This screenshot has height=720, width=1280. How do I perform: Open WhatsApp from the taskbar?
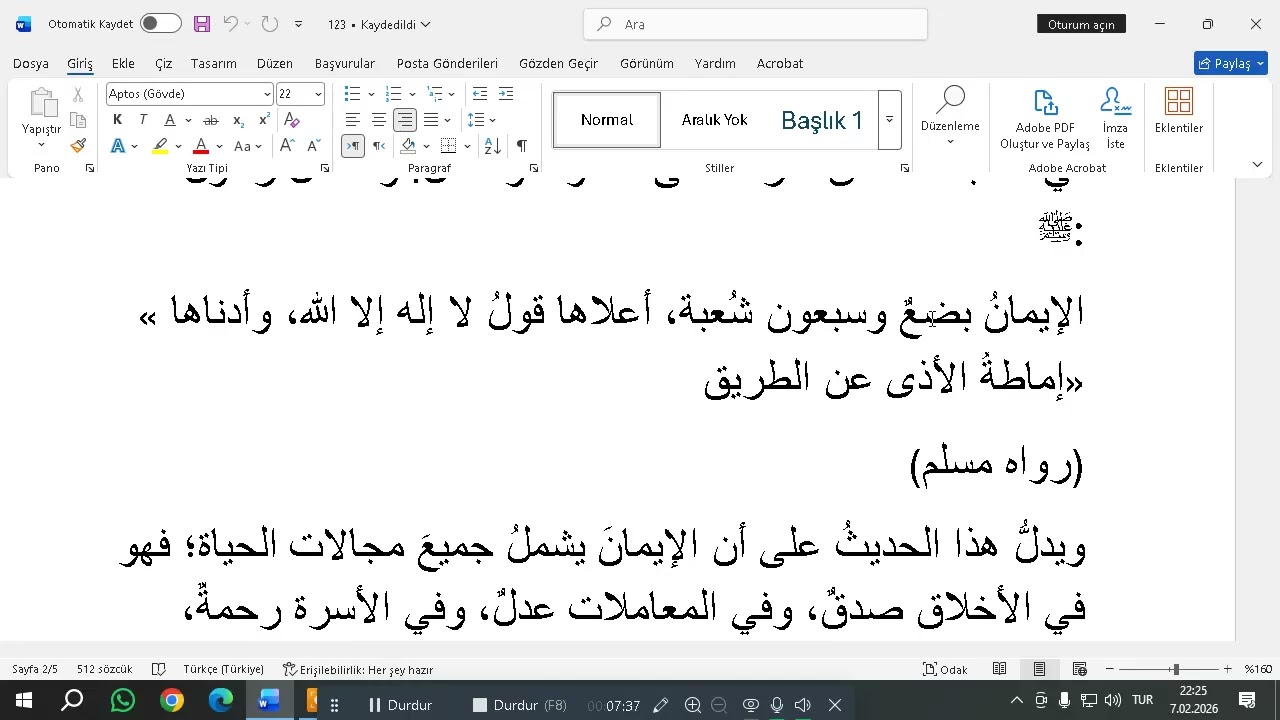123,702
